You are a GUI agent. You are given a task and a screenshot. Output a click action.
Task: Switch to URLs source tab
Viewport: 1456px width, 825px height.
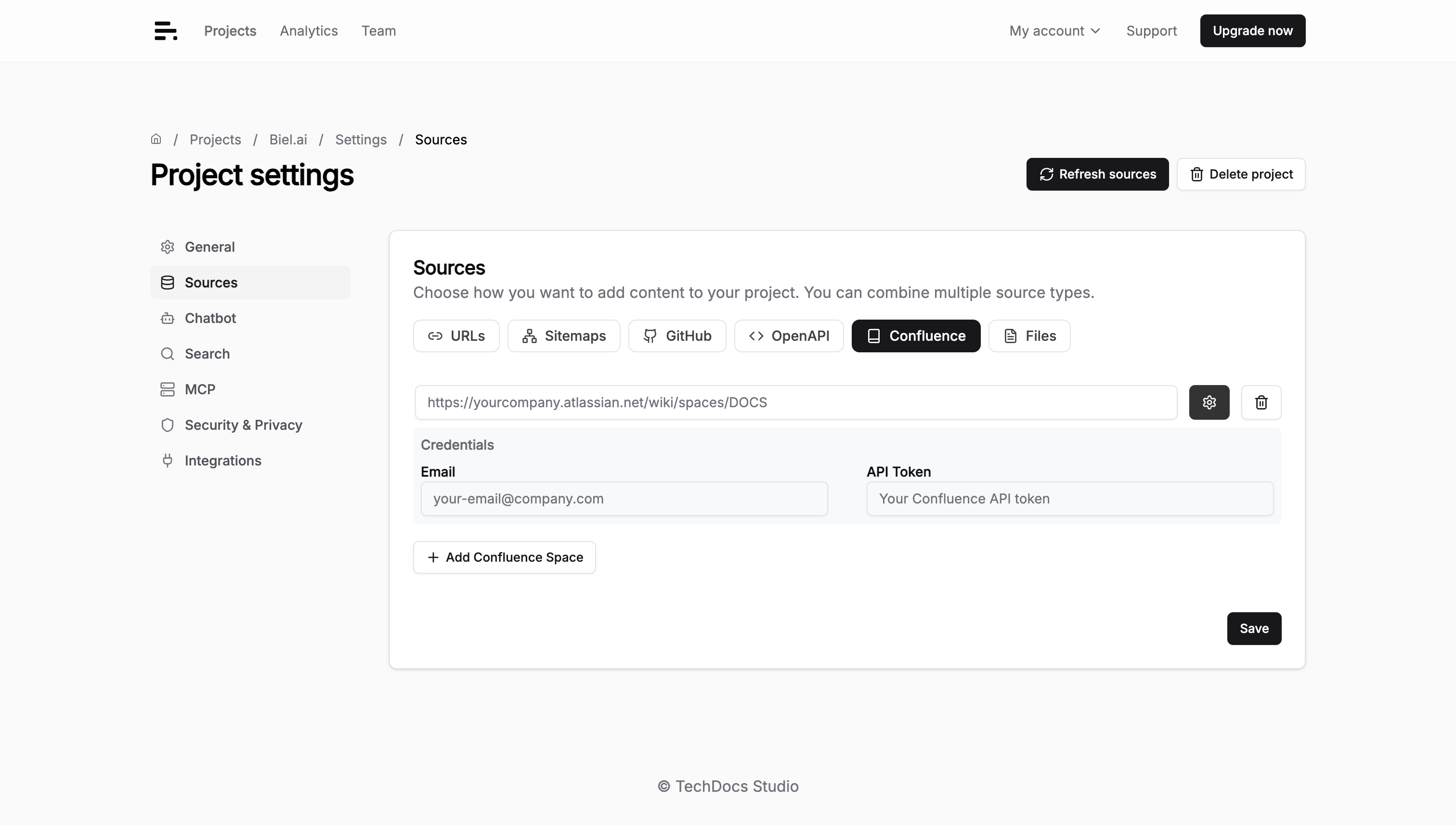(456, 335)
